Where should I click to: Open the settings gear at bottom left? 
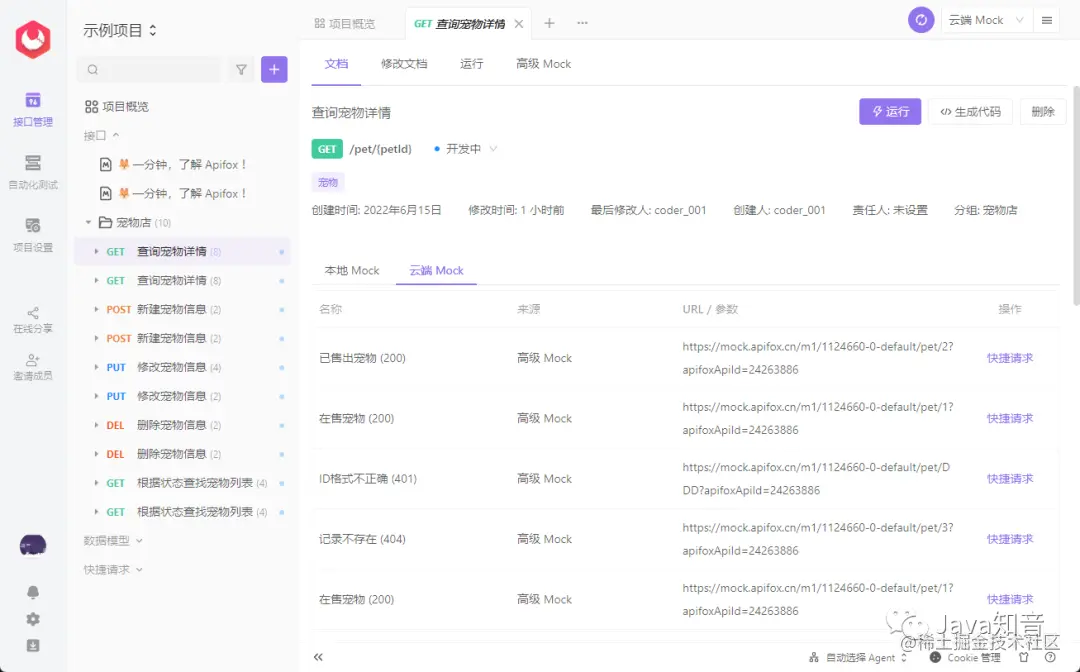pyautogui.click(x=33, y=620)
